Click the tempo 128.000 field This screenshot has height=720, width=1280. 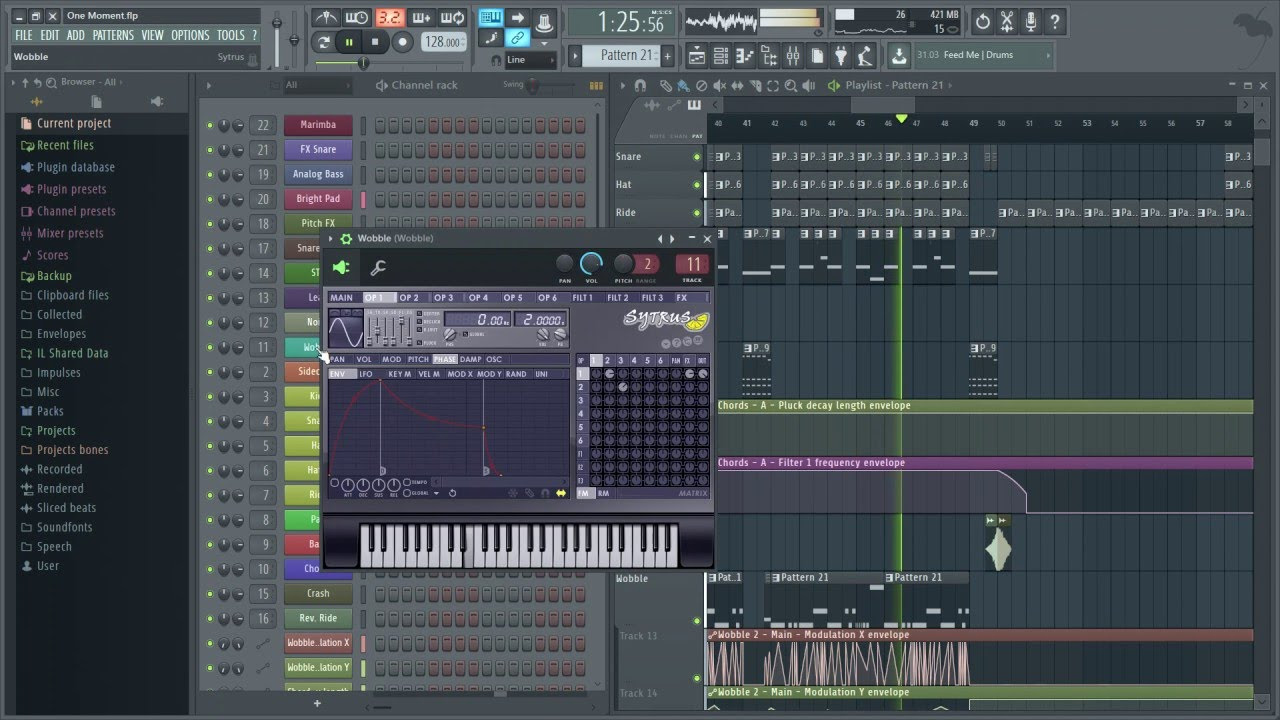point(444,42)
